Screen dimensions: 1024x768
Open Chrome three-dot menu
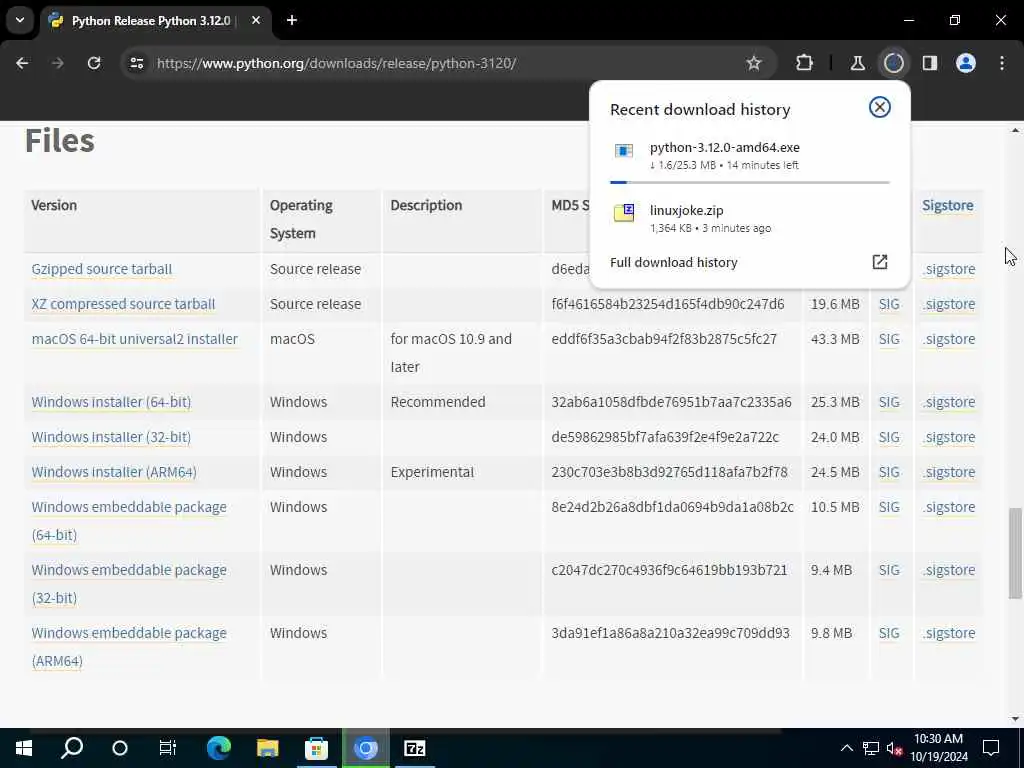pos(1002,63)
